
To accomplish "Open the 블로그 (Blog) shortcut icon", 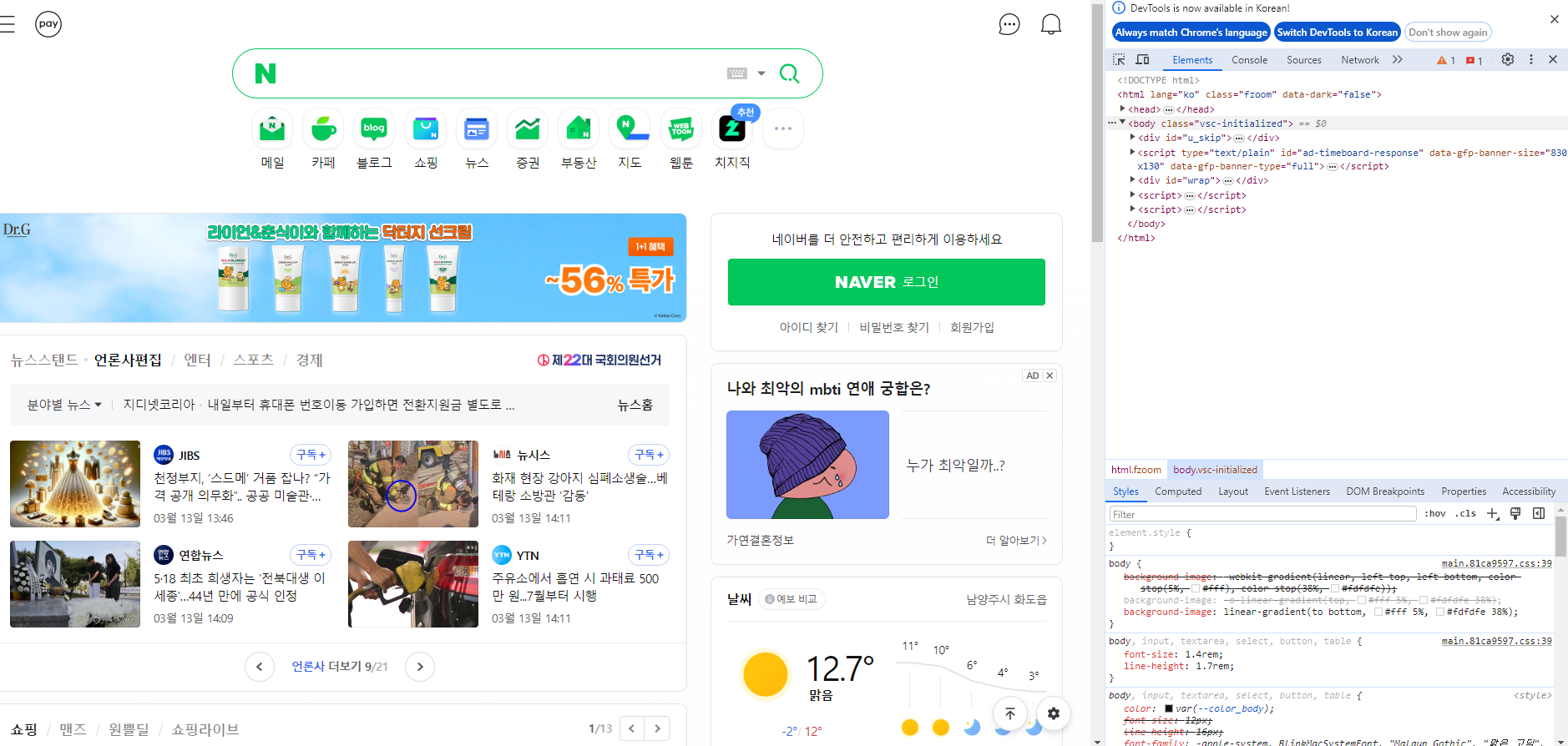I will [374, 129].
